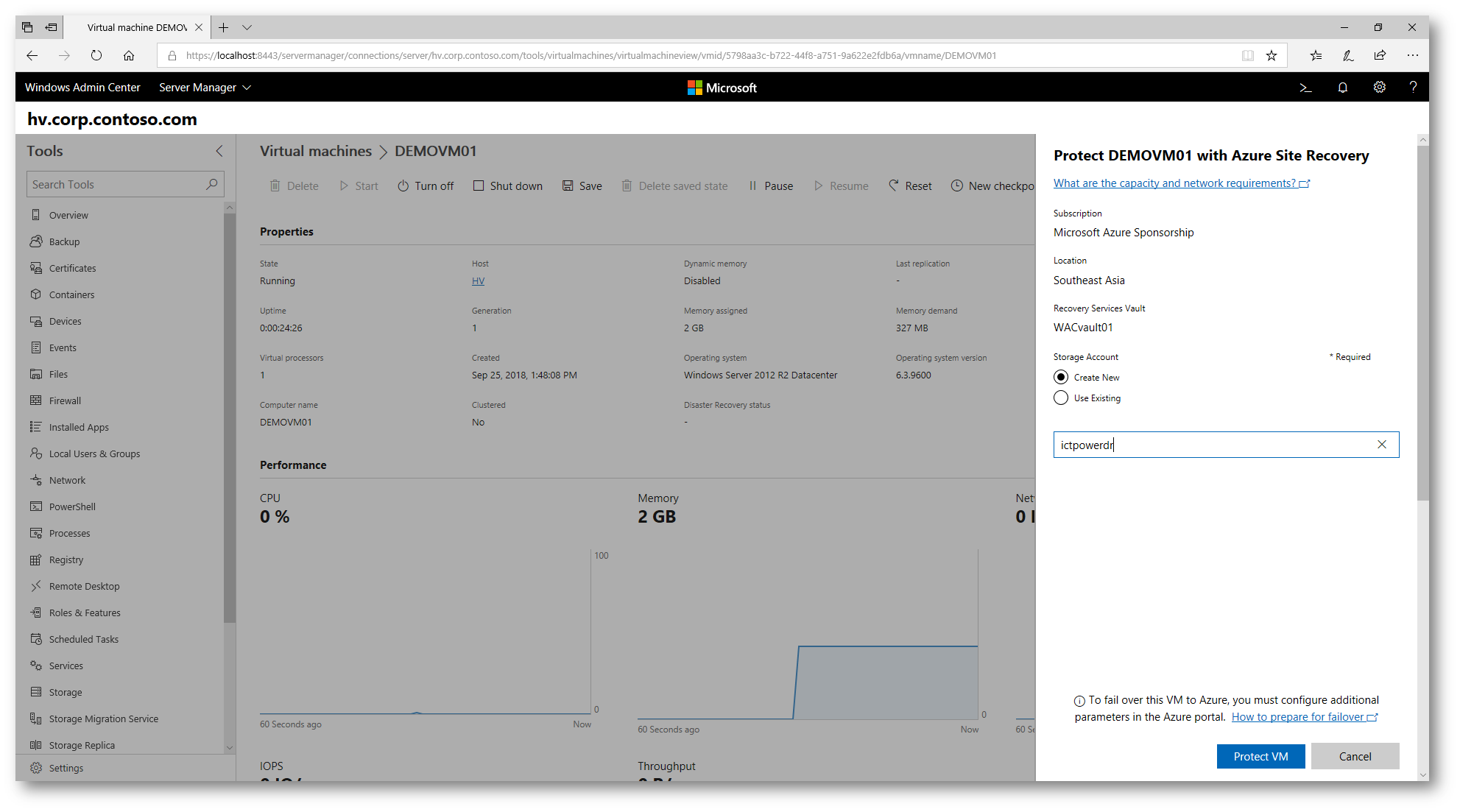Click Turn off in VM toolbar
Screen dimensions: 1460x812
(x=426, y=186)
